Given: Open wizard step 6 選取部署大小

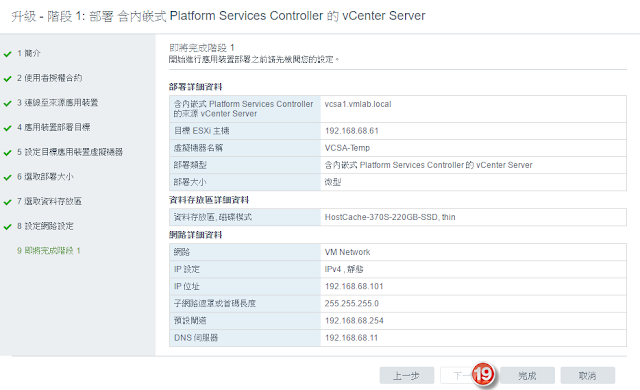Looking at the screenshot, I should coord(45,177).
